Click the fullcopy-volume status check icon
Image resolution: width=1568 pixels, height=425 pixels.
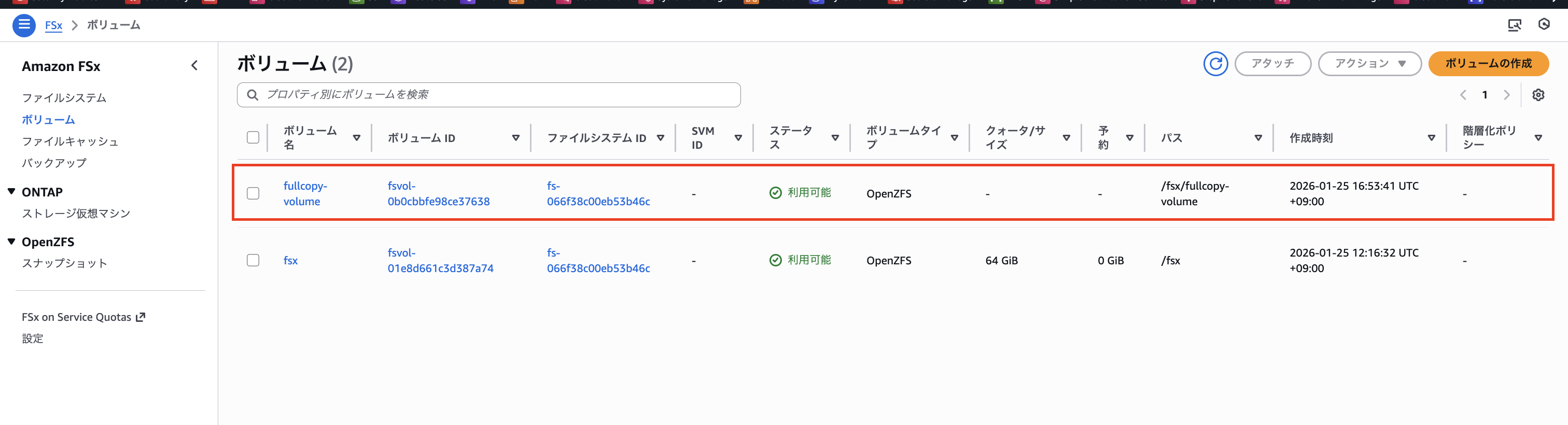(x=776, y=193)
